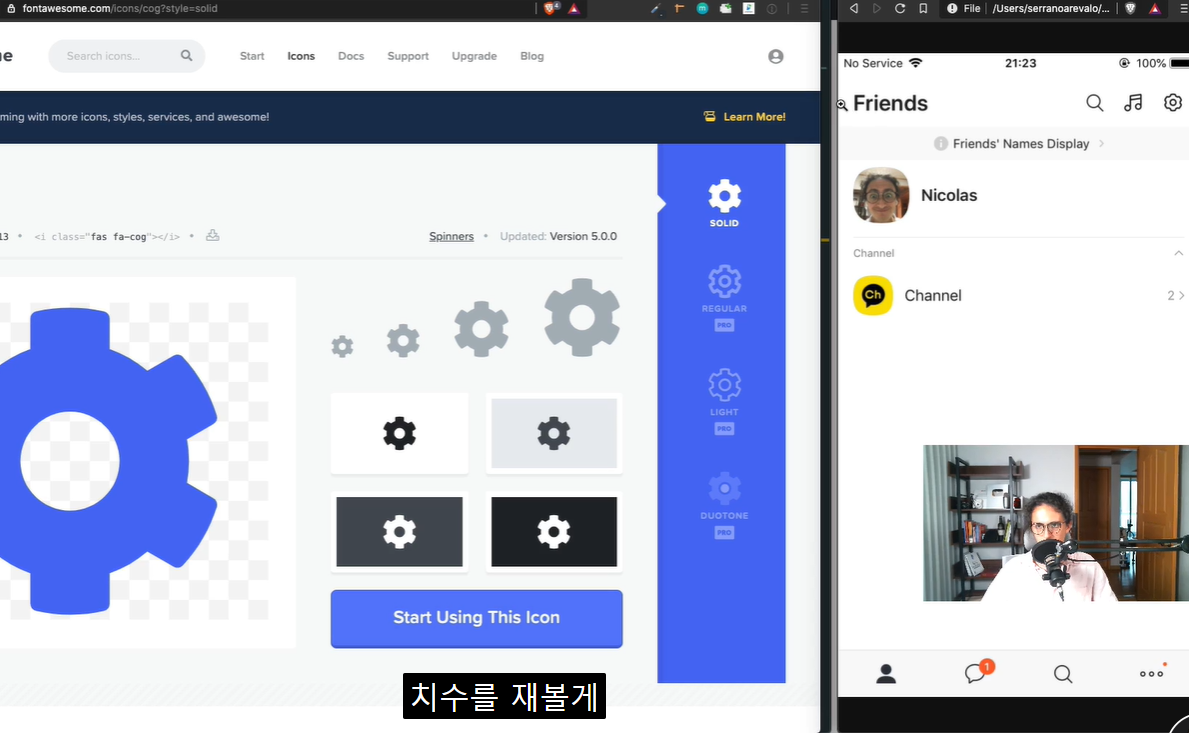Click the Learn More! banner link
The image size is (1189, 733).
[x=754, y=117]
